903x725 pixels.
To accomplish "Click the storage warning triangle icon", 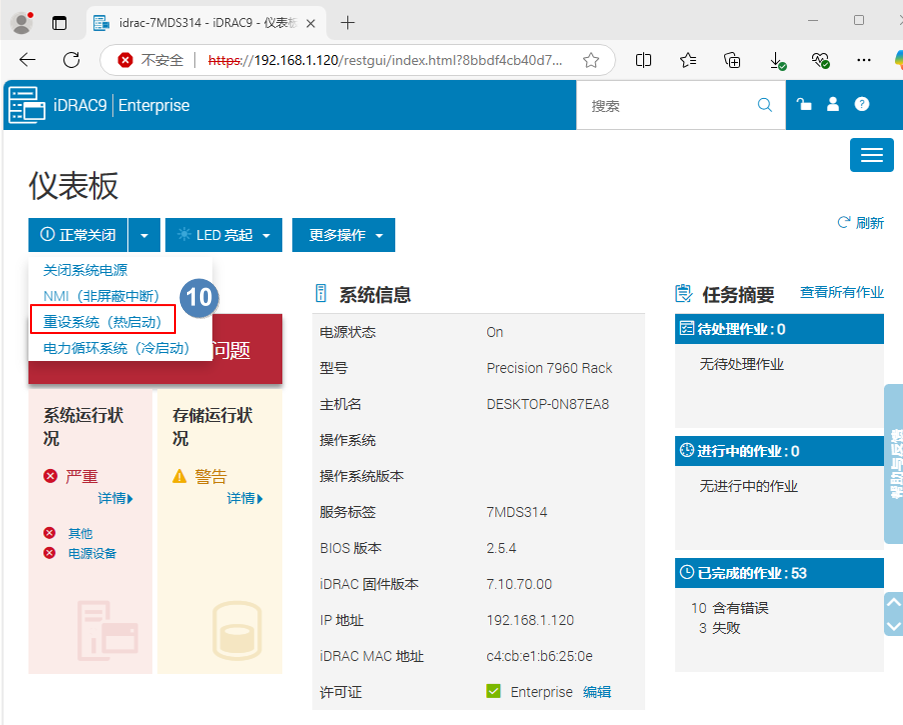I will pyautogui.click(x=180, y=476).
